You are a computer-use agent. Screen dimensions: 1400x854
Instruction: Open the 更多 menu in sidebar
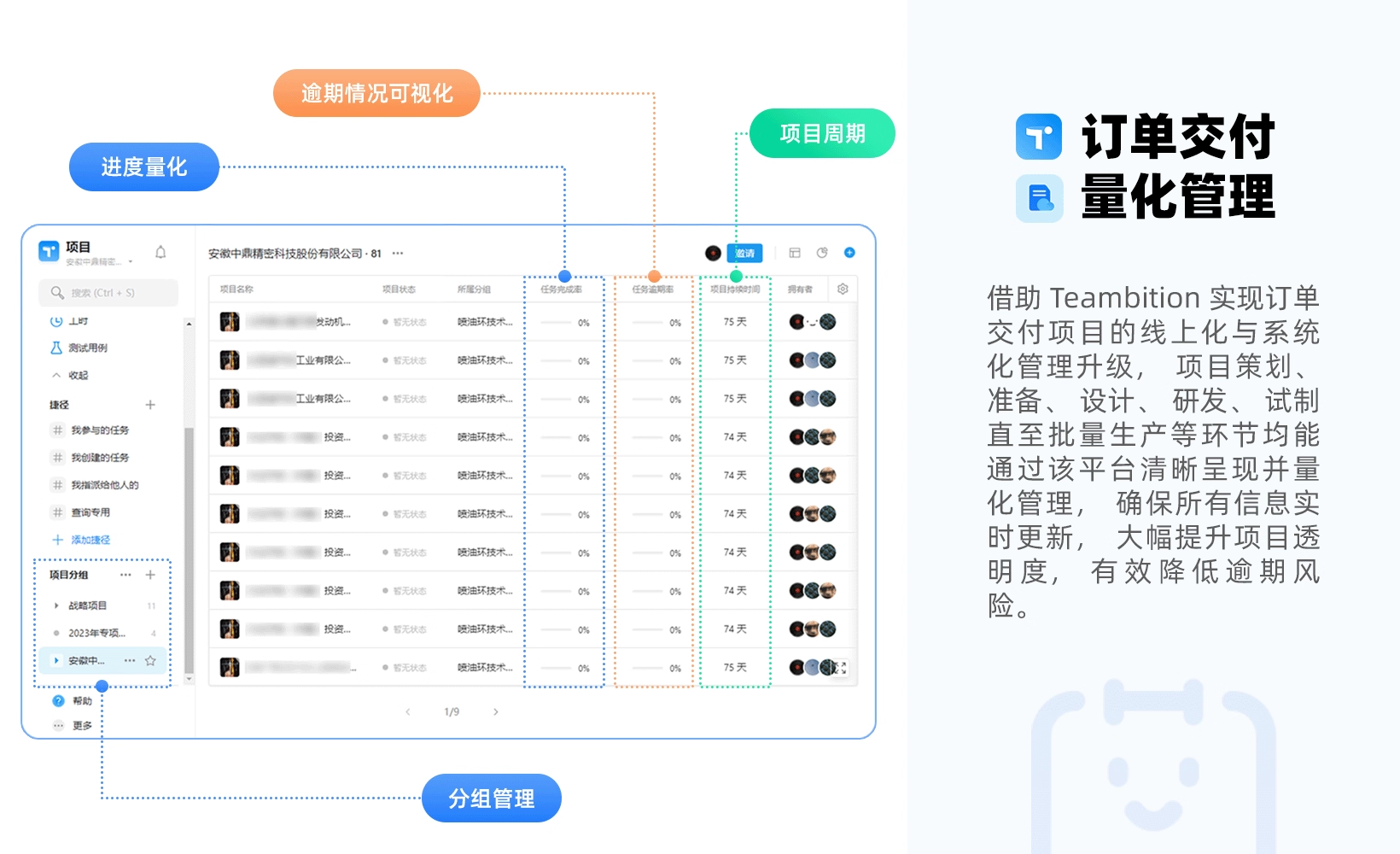point(72,725)
